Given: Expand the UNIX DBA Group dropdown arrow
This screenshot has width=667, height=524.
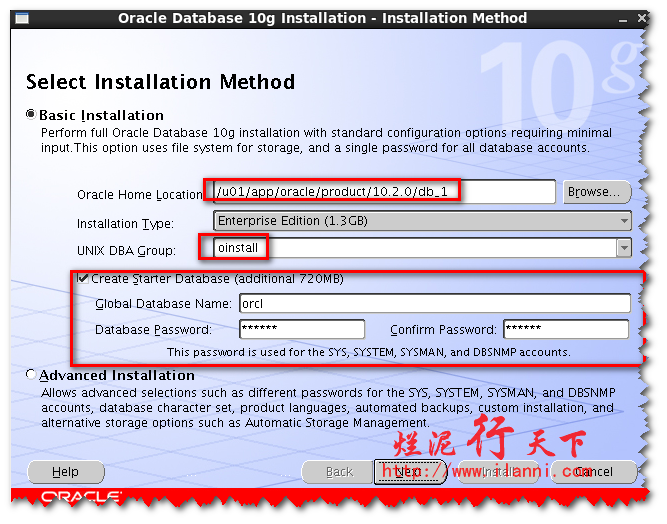Looking at the screenshot, I should pos(624,248).
